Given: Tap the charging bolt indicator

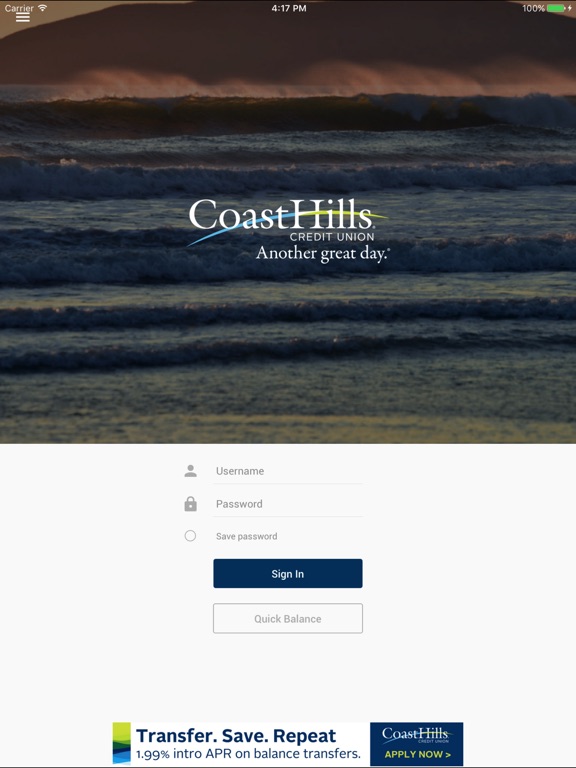Looking at the screenshot, I should point(570,8).
